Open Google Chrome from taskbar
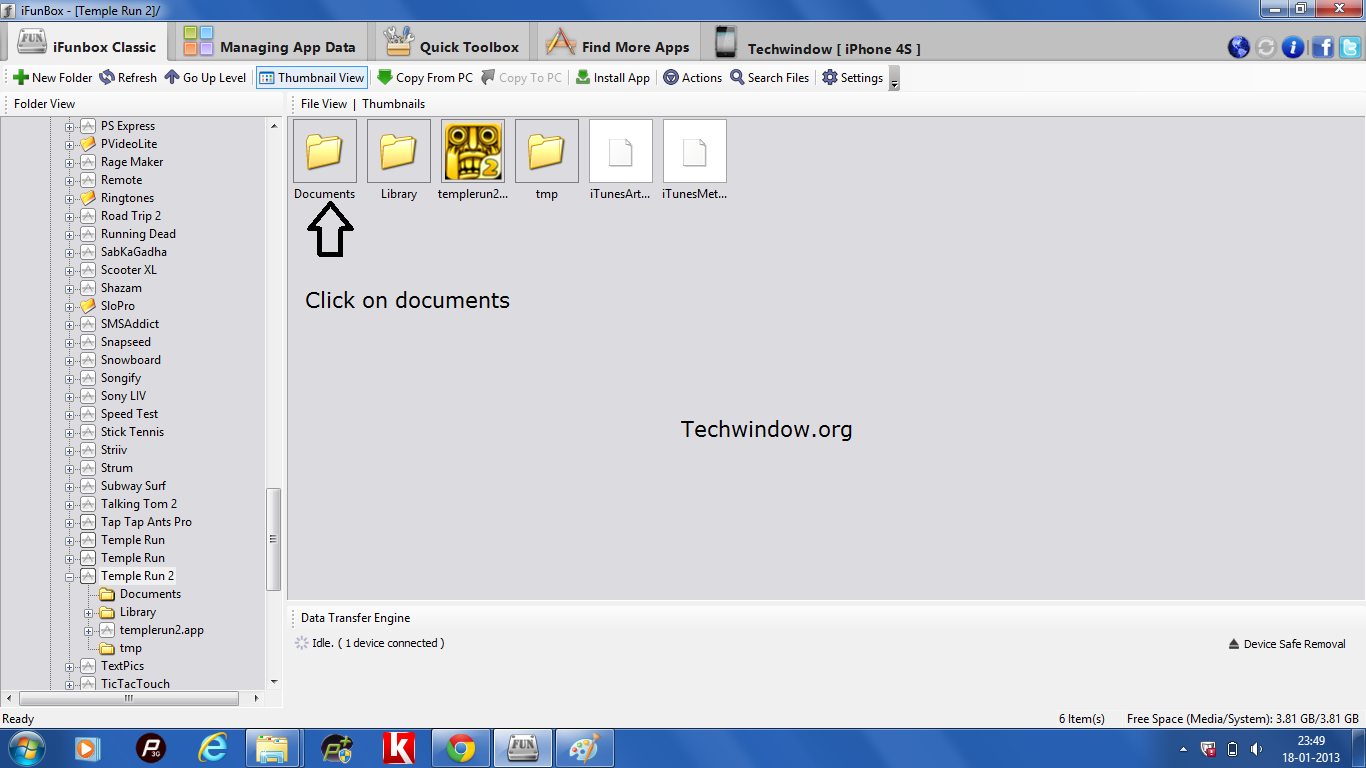Image resolution: width=1366 pixels, height=768 pixels. click(x=460, y=748)
